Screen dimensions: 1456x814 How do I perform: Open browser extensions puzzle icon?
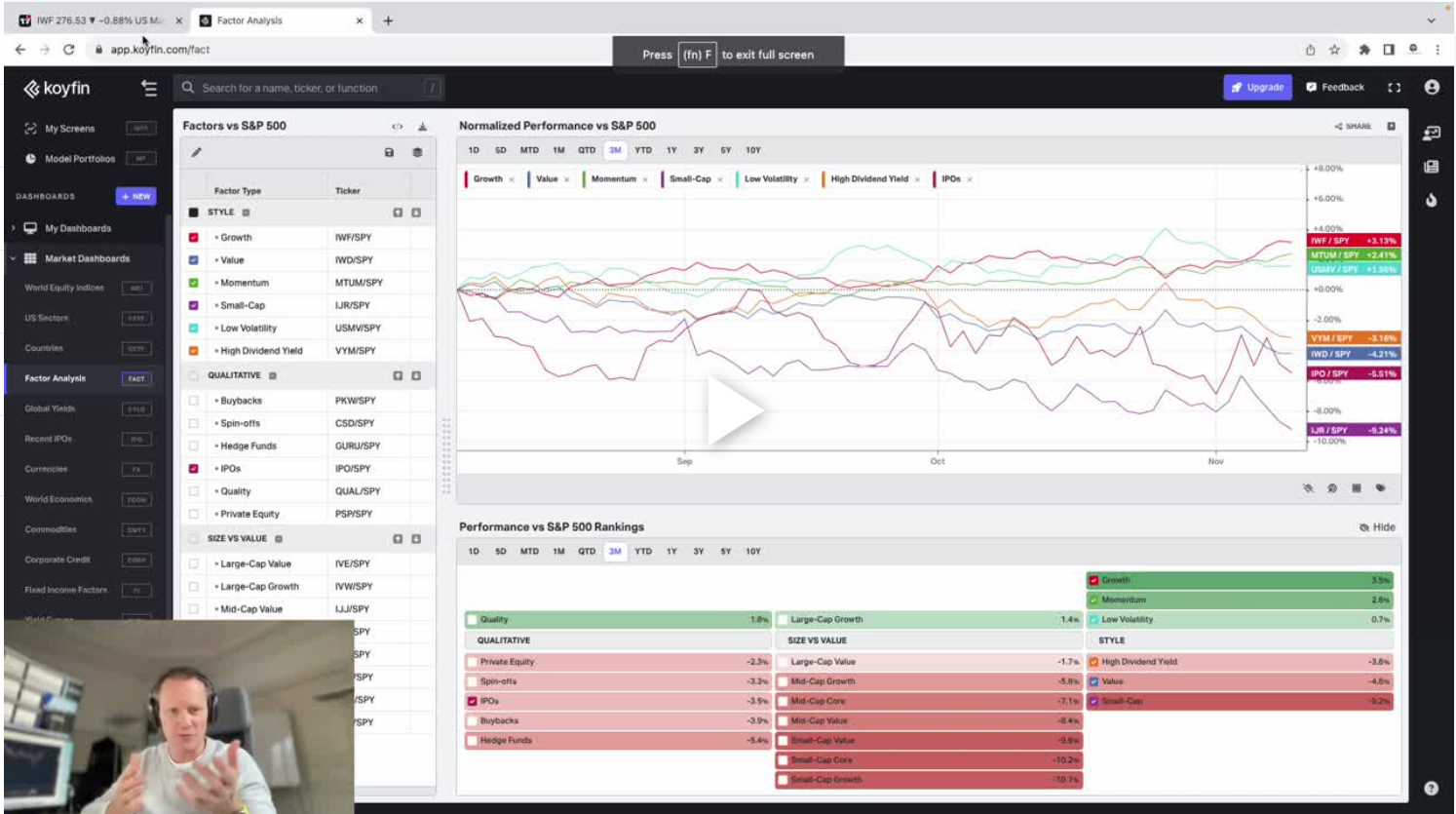click(1363, 50)
